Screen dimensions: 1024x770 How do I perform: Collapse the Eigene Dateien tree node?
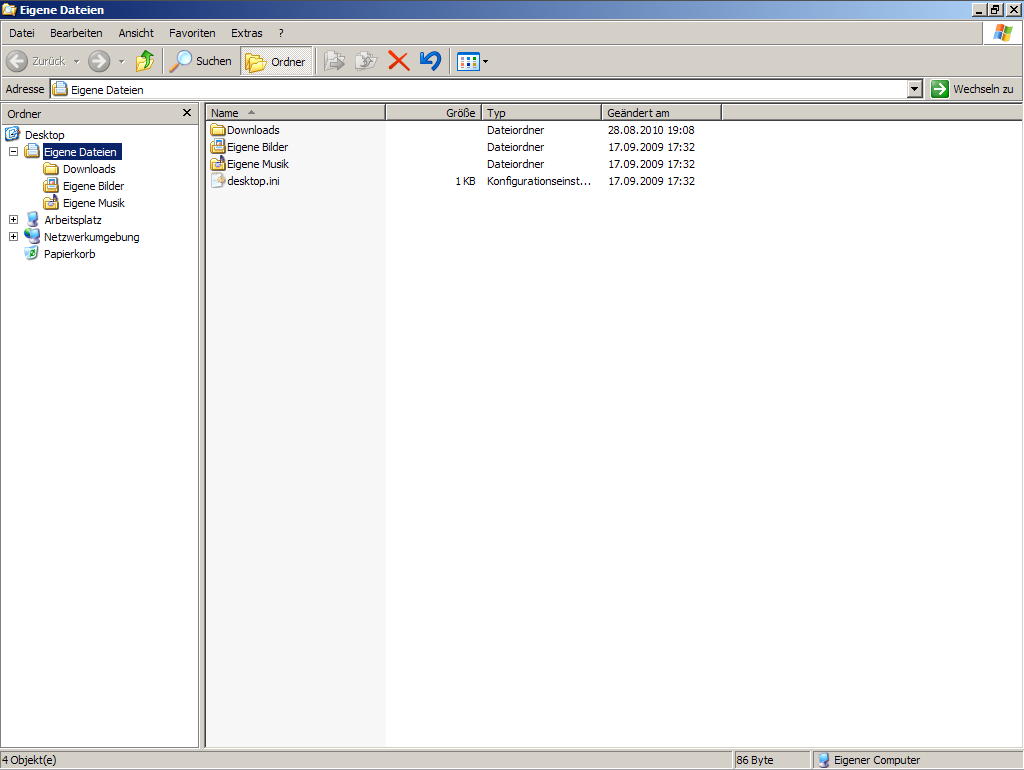click(x=13, y=152)
